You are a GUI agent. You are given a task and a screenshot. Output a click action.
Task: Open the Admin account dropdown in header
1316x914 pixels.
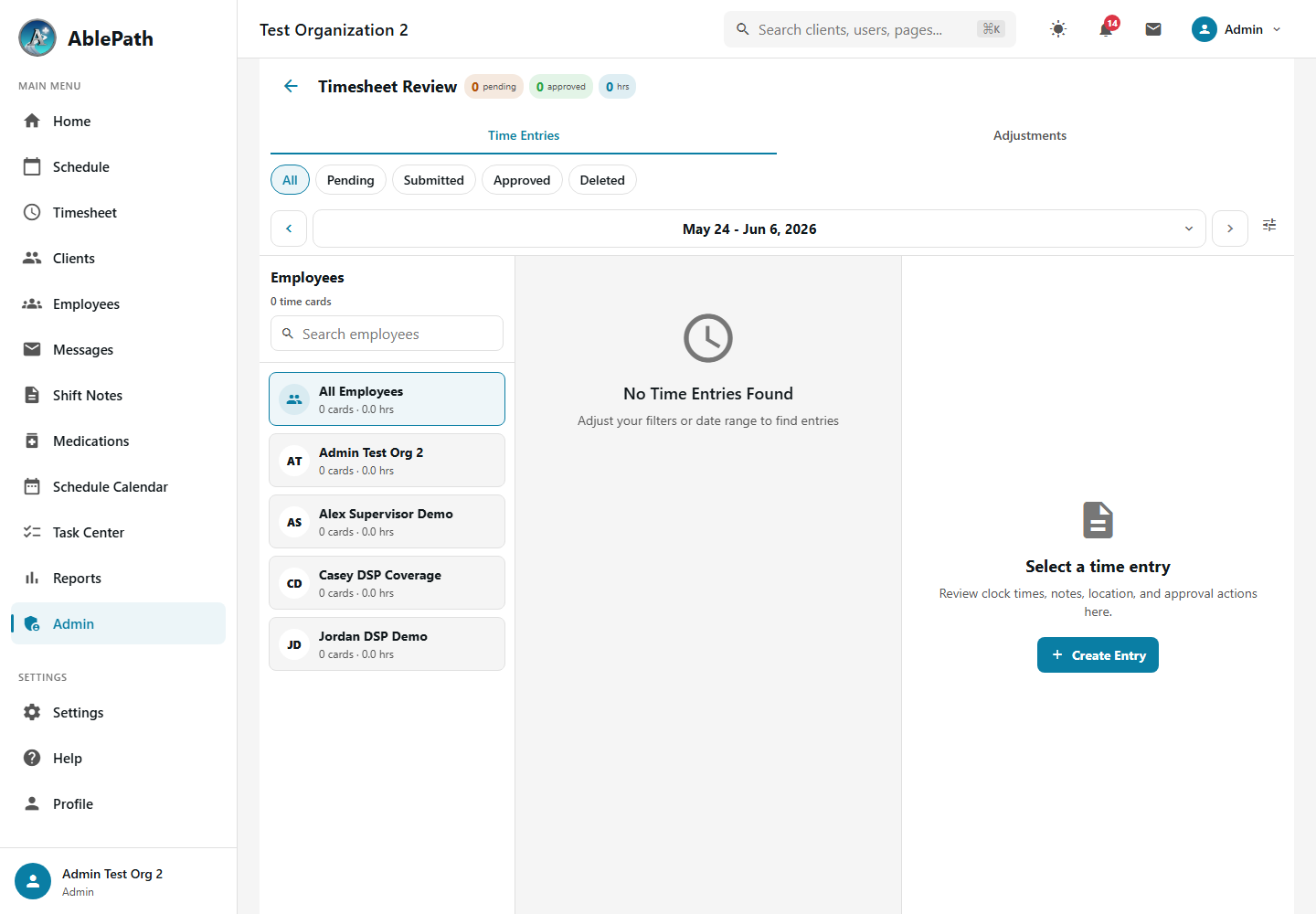pos(1236,29)
